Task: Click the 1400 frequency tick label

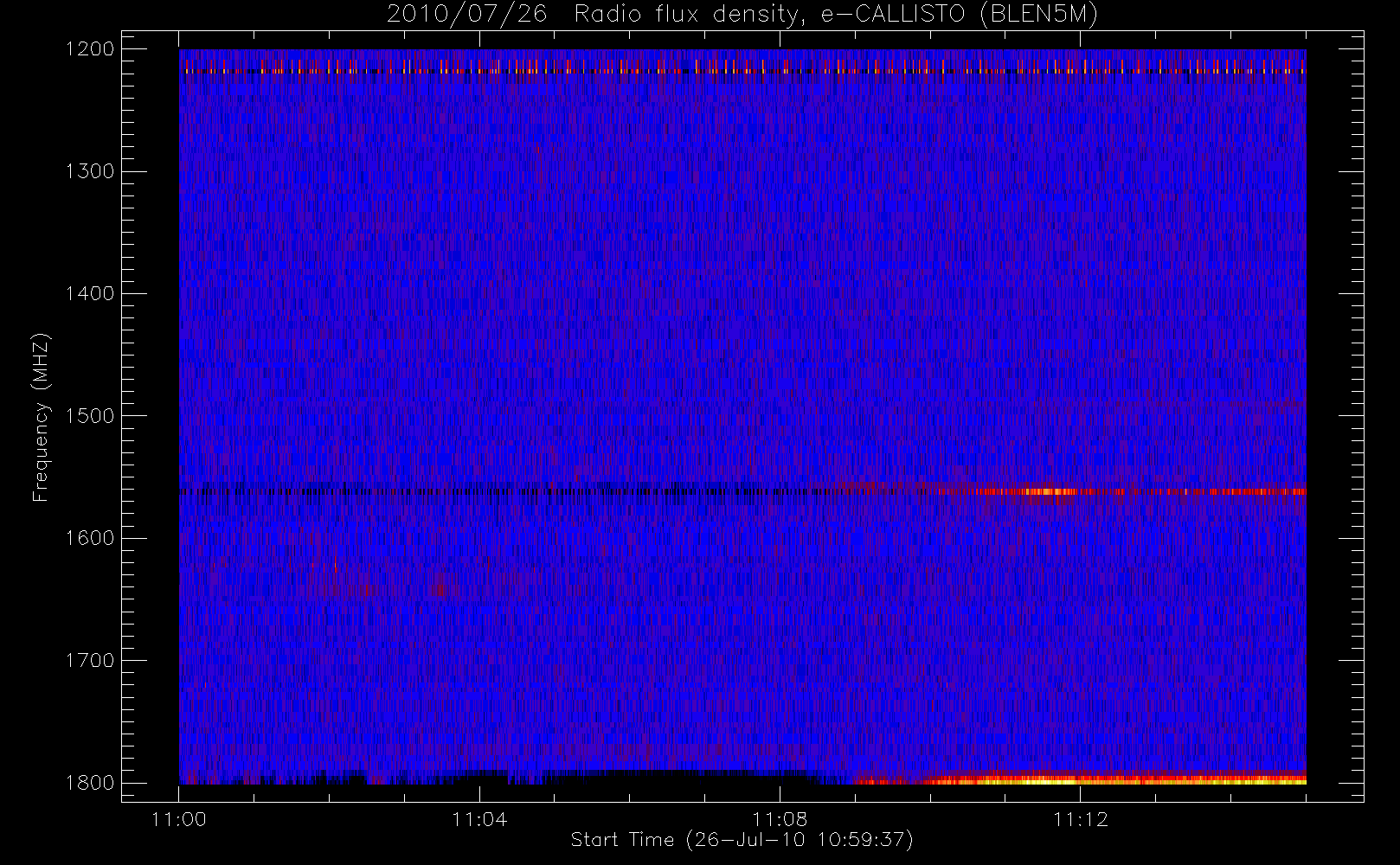Action: coord(90,293)
